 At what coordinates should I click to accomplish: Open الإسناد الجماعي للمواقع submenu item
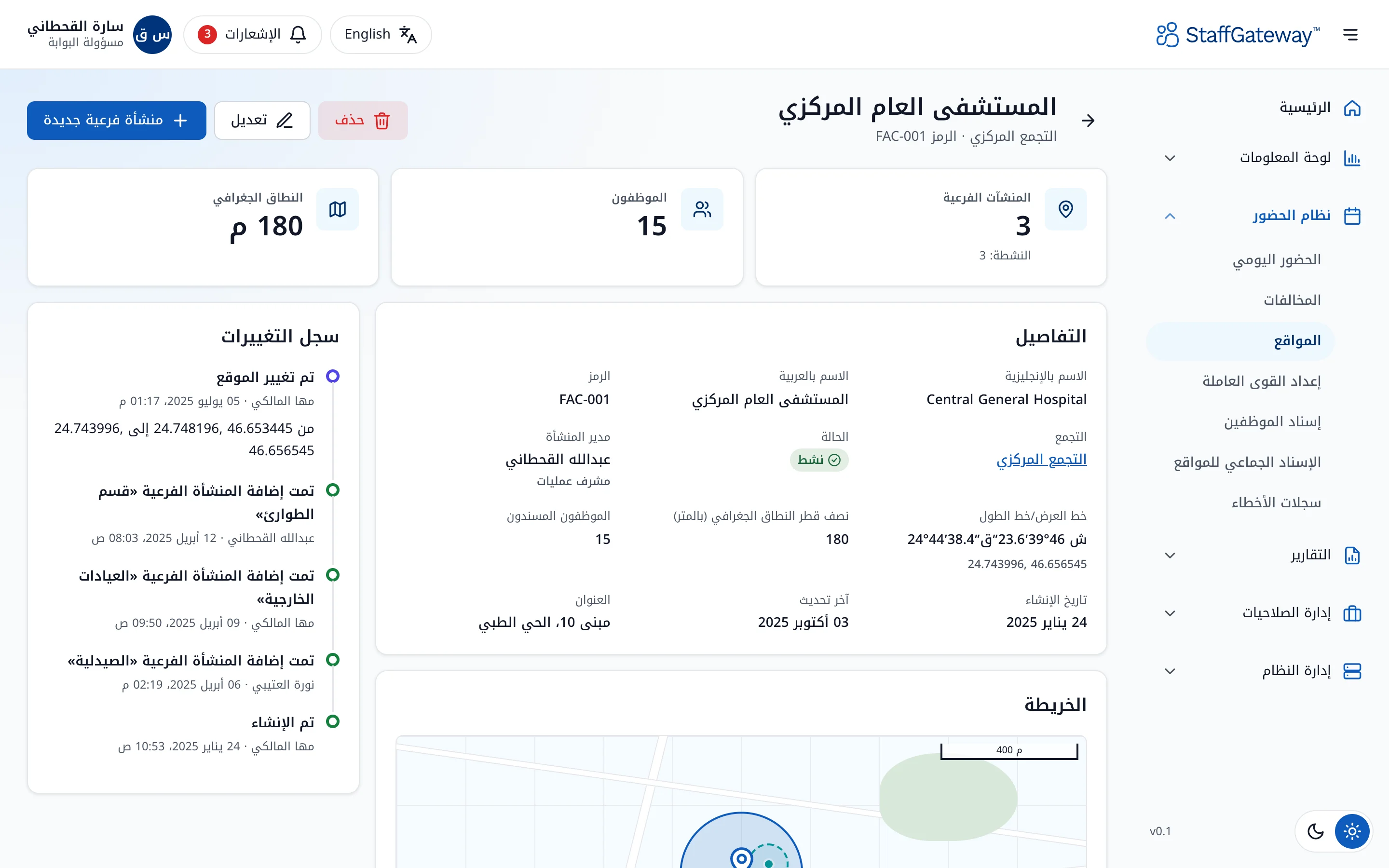click(x=1240, y=462)
